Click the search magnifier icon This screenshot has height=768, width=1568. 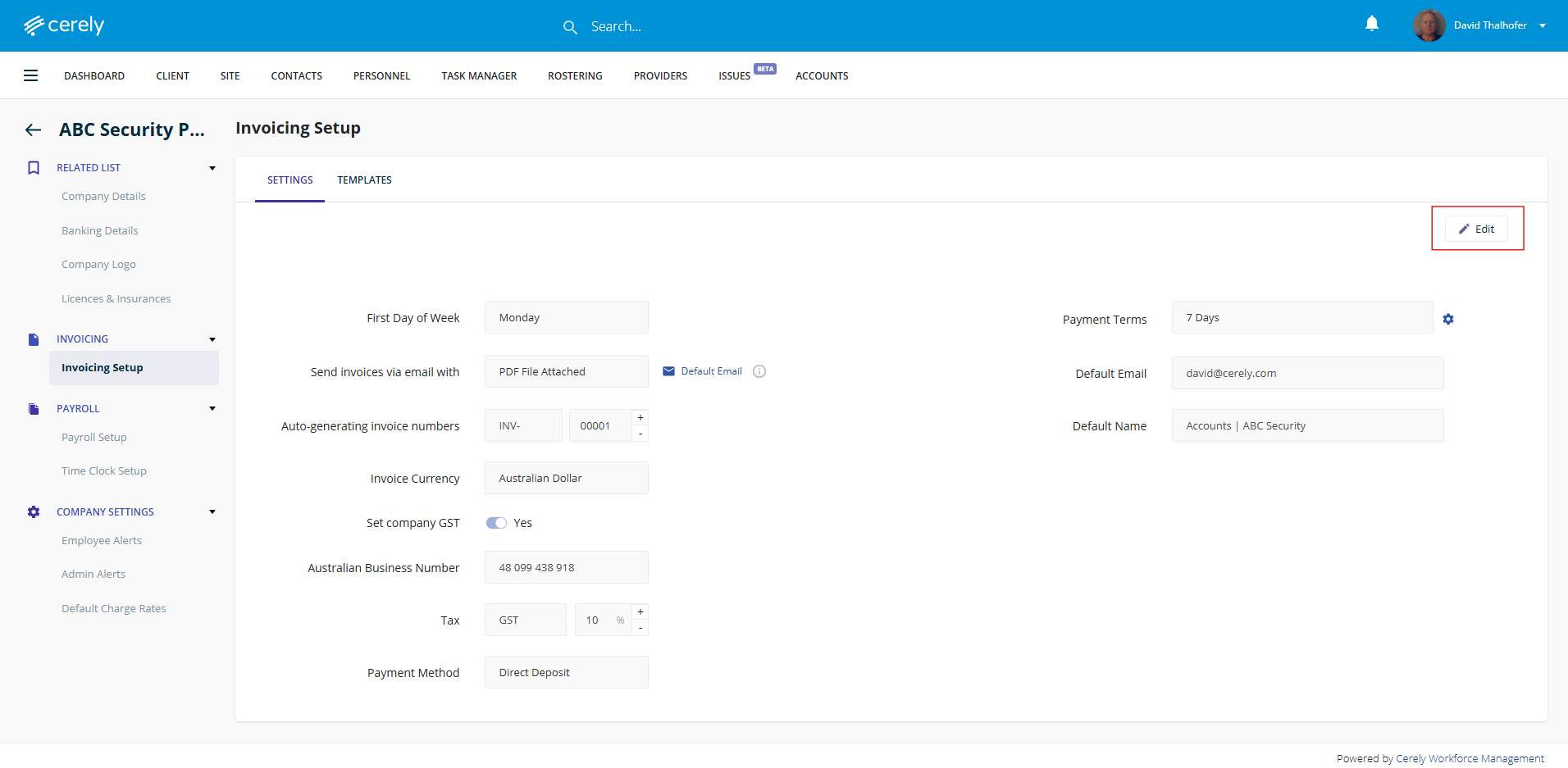[x=570, y=27]
